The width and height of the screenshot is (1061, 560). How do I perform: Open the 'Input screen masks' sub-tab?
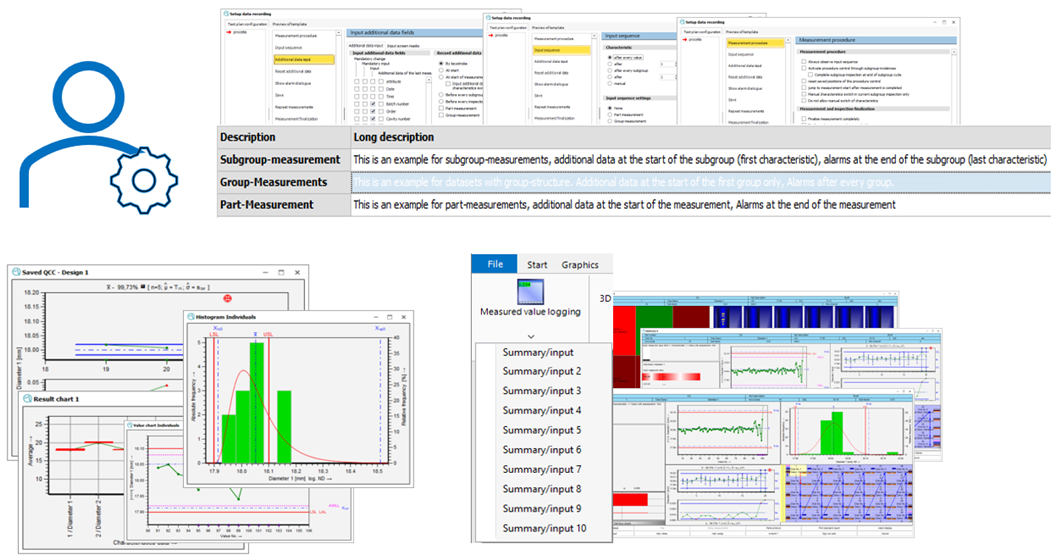click(x=403, y=46)
